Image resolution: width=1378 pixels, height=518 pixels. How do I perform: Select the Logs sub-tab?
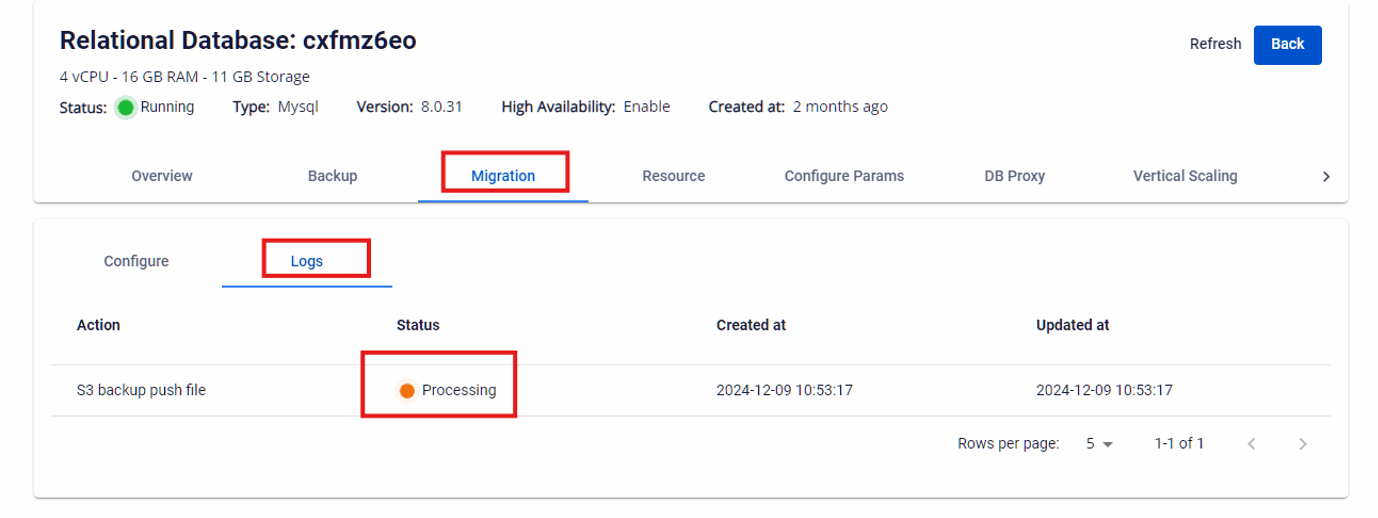pyautogui.click(x=307, y=261)
